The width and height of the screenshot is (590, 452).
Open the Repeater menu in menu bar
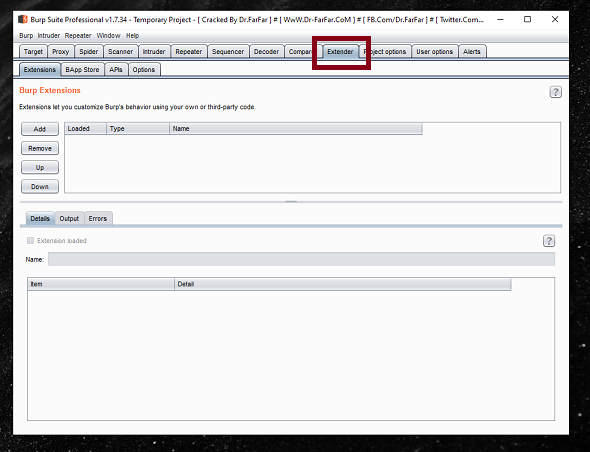[x=78, y=36]
